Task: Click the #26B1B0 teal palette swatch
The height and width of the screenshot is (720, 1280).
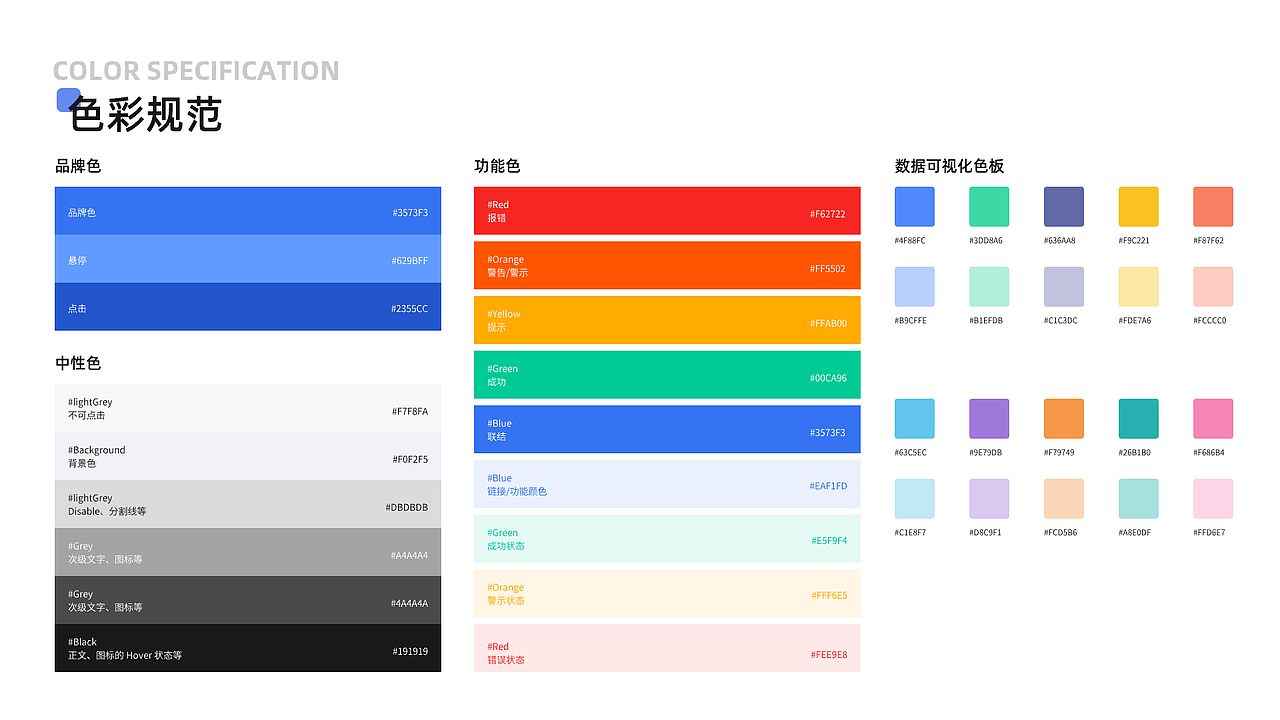Action: coord(1138,418)
